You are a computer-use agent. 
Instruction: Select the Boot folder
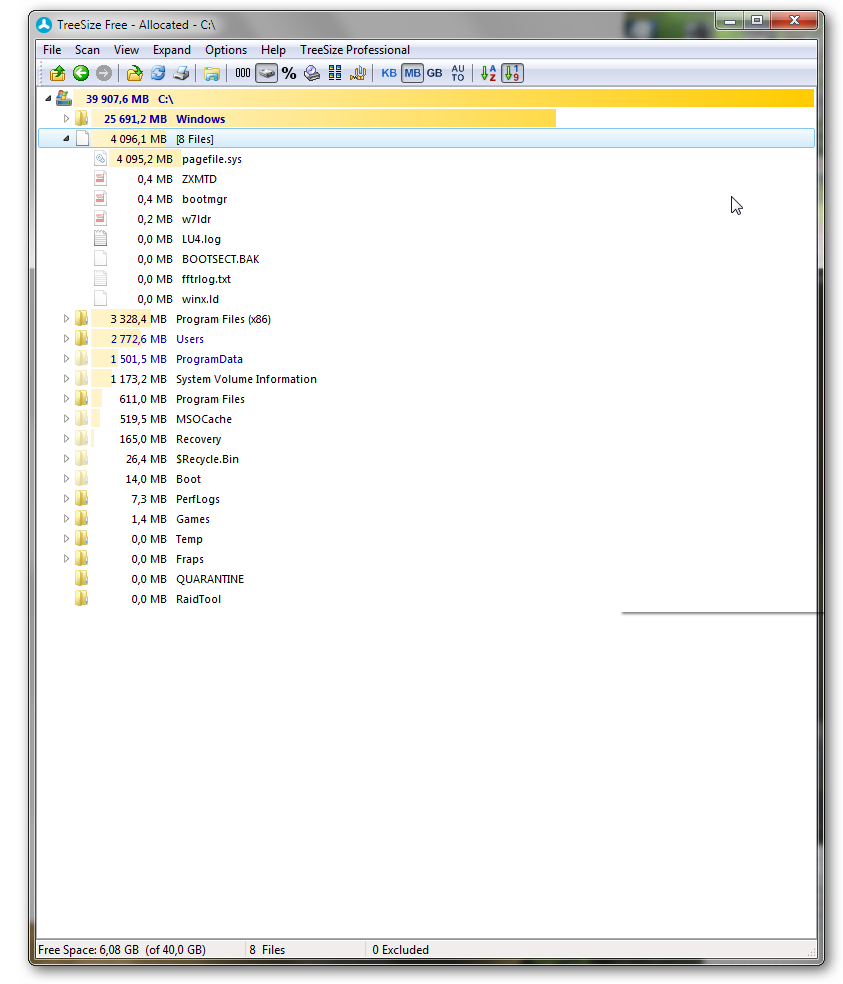tap(188, 479)
